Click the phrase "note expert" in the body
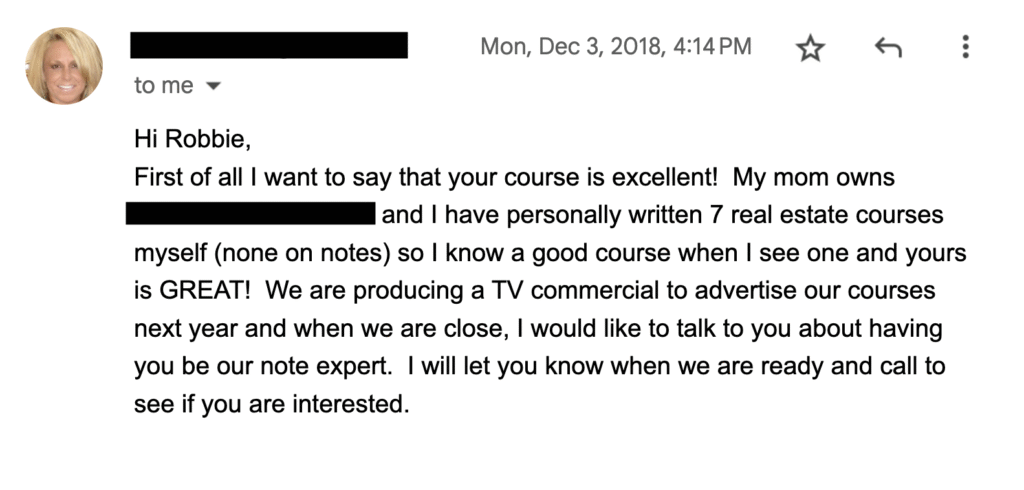1024x490 pixels. coord(320,366)
